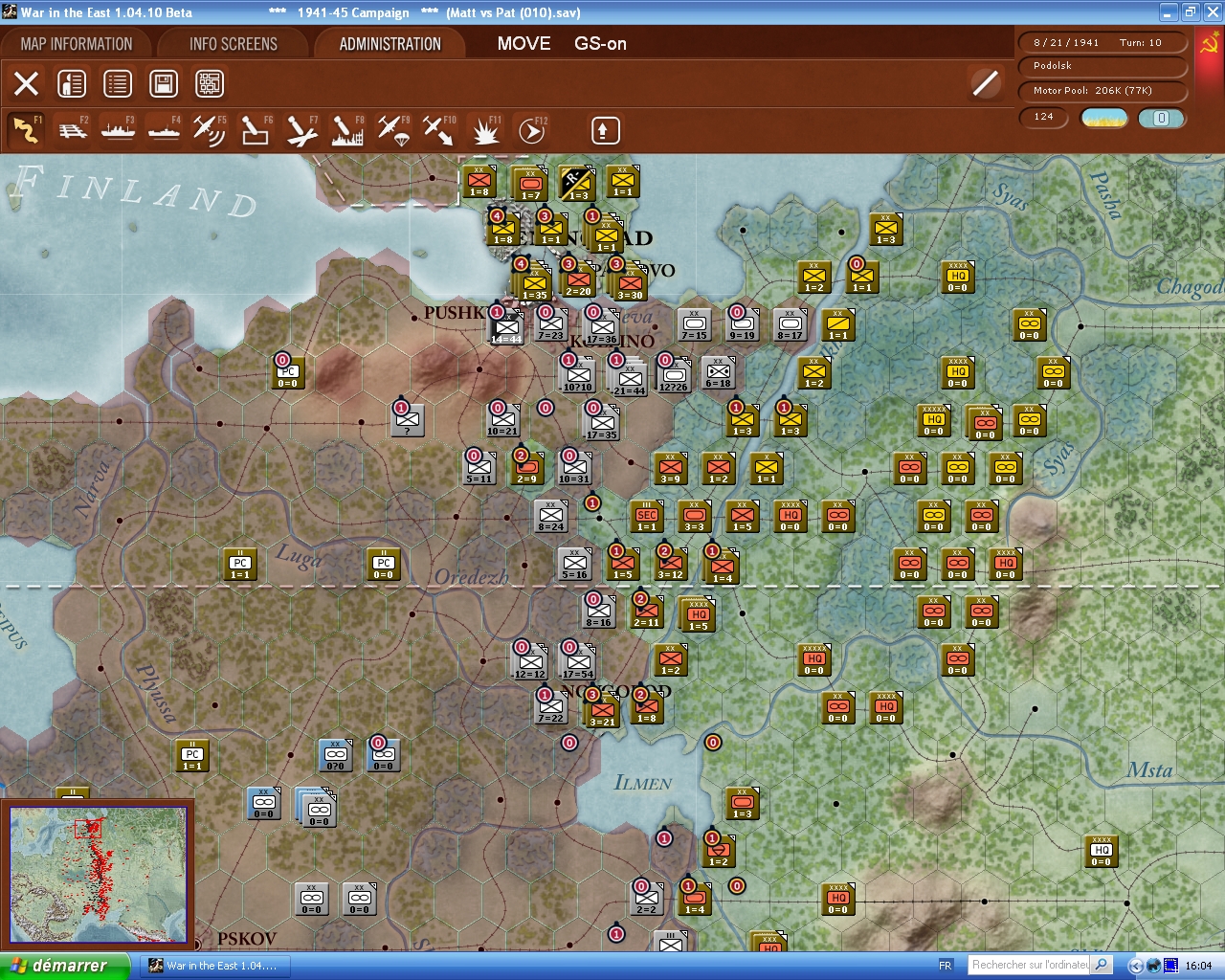Open the list-lines icon in the Administration toolbar
The width and height of the screenshot is (1225, 980).
point(118,83)
